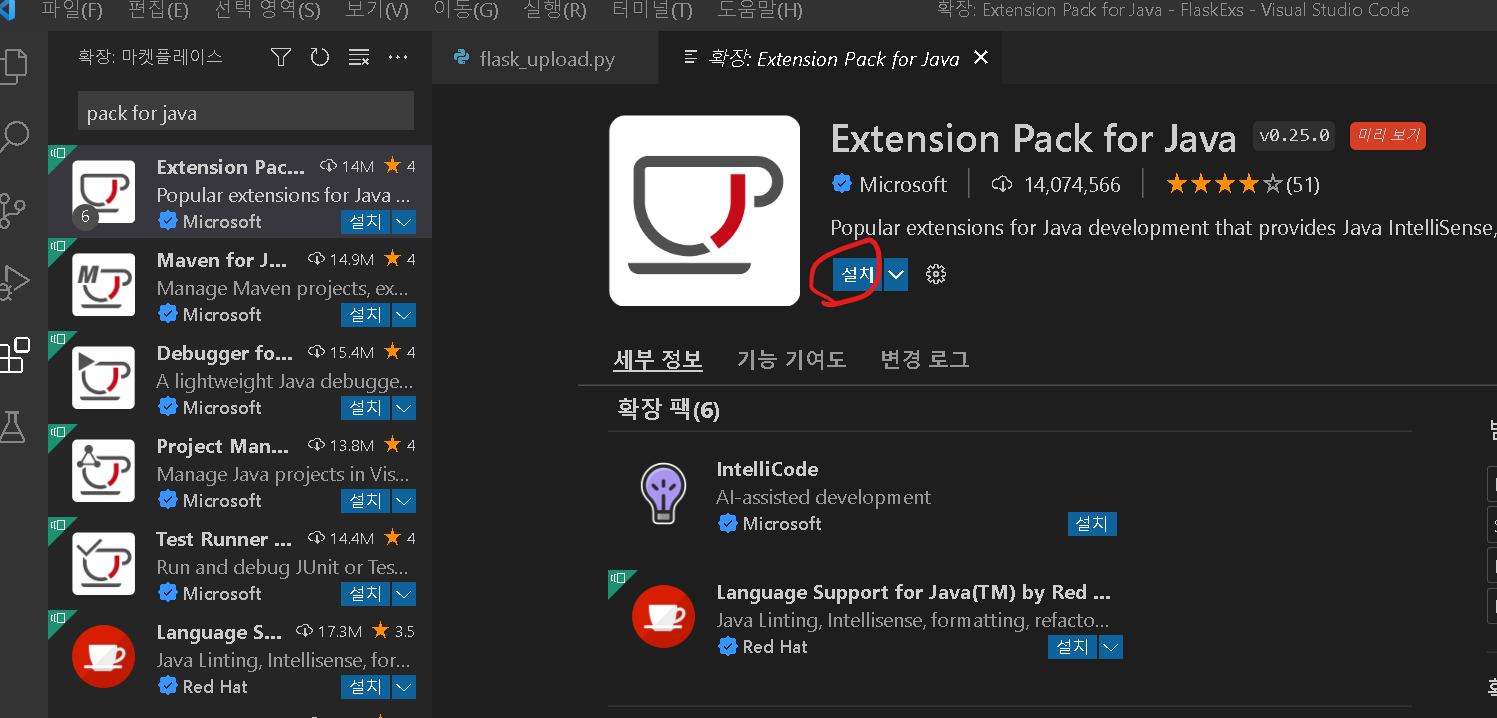Viewport: 1497px width, 718px height.
Task: Click the Microsoft publisher link on detail page
Action: [903, 185]
